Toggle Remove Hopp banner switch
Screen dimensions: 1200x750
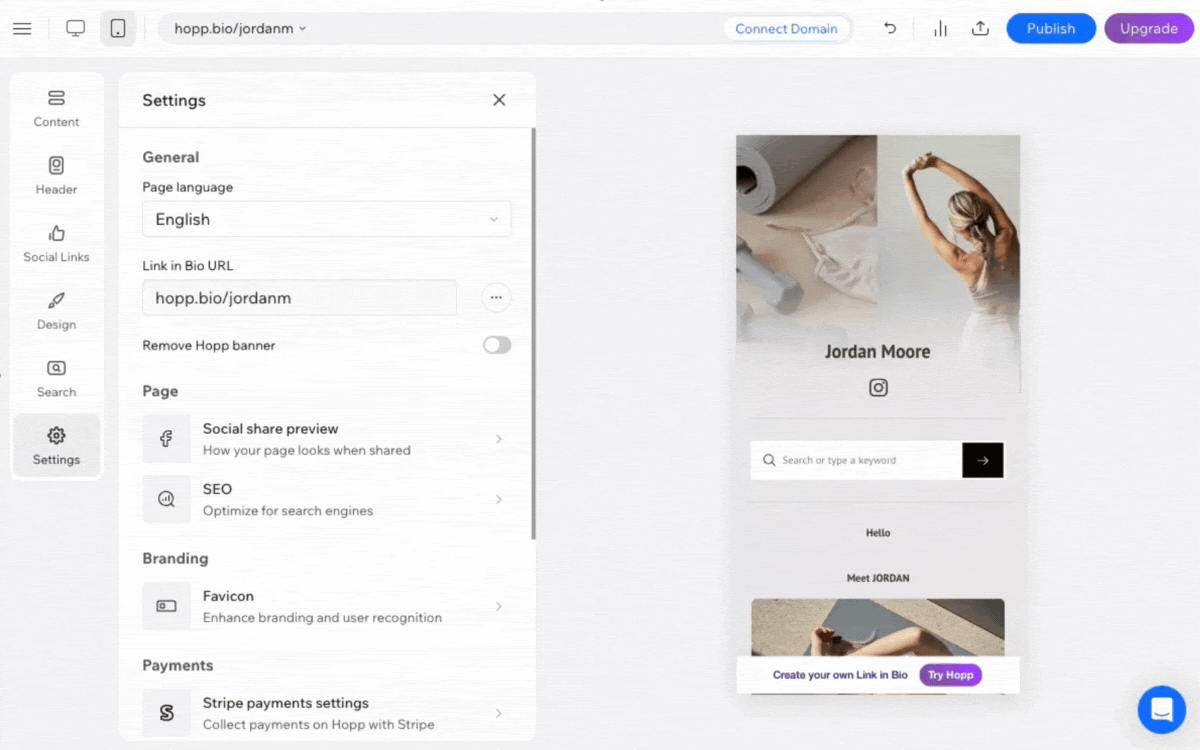pos(497,345)
